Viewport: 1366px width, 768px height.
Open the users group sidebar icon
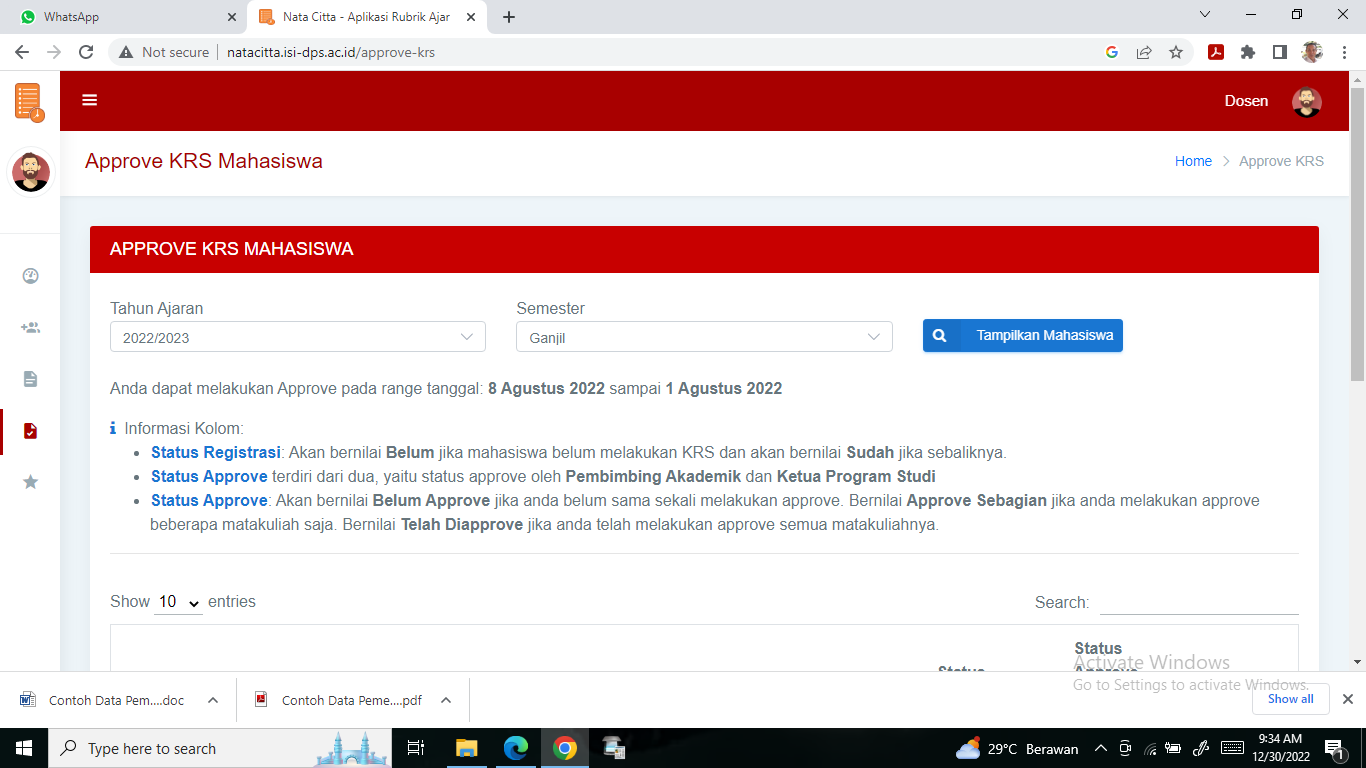click(x=30, y=327)
